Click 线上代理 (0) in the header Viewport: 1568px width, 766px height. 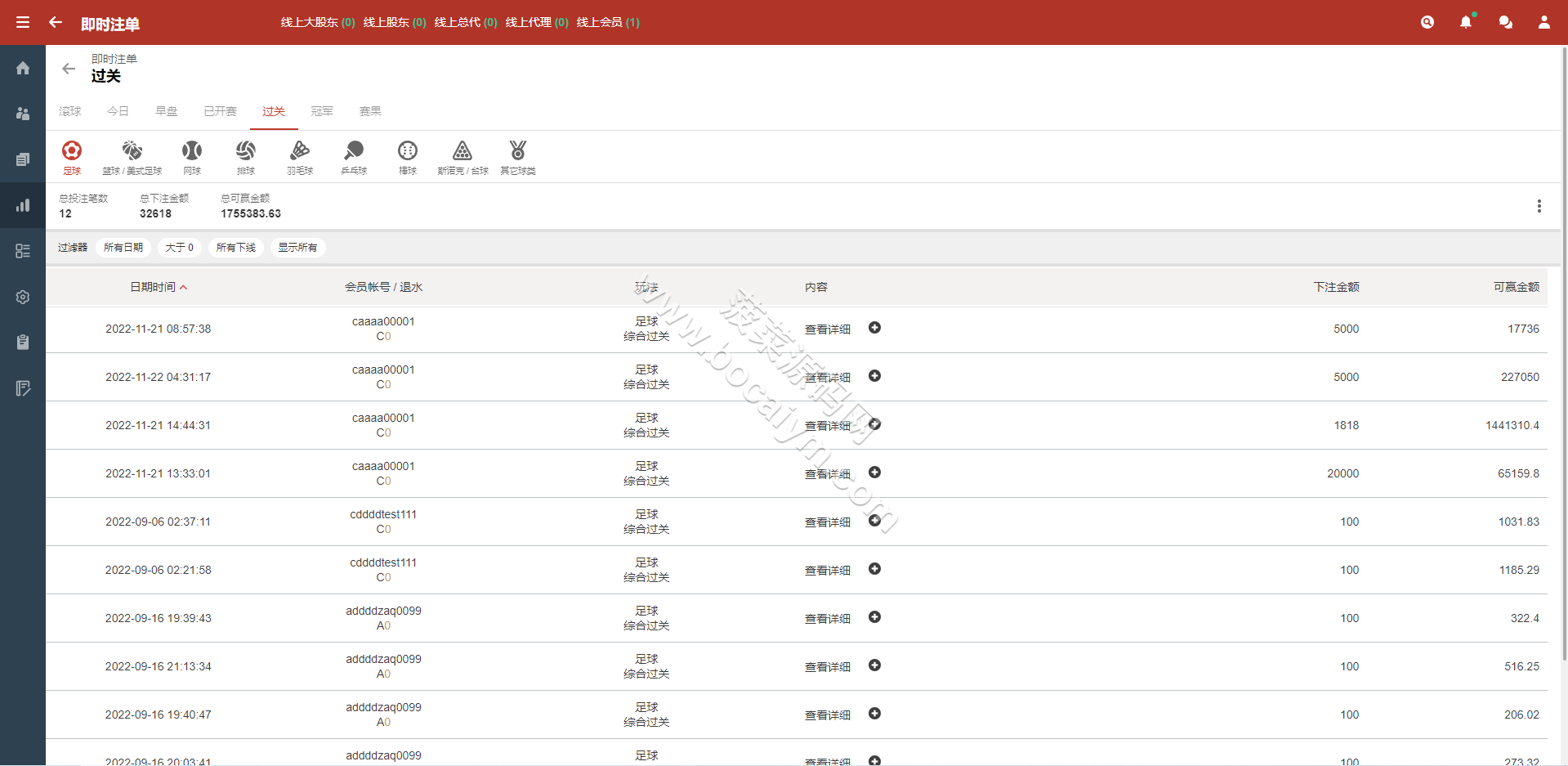(x=537, y=22)
